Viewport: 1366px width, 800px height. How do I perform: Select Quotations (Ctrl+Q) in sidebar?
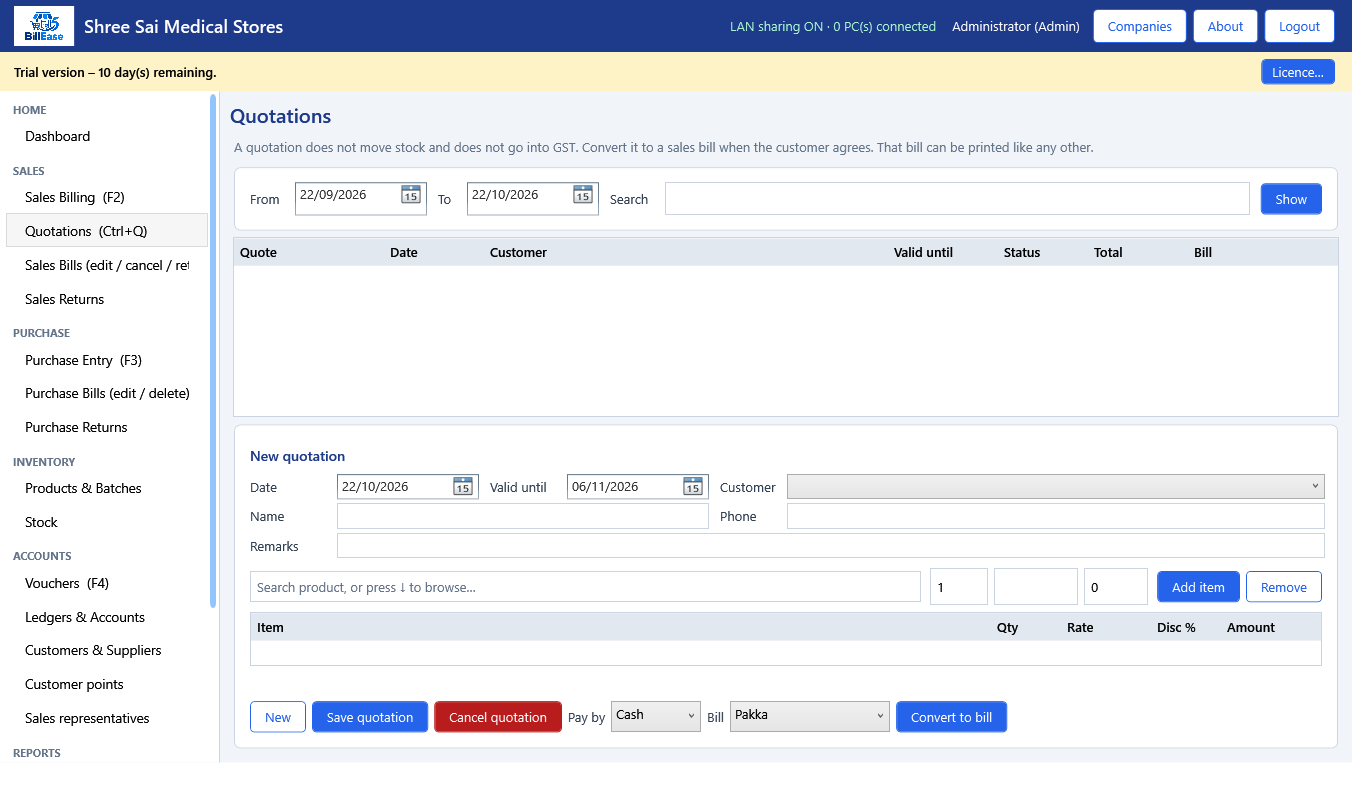click(x=107, y=231)
